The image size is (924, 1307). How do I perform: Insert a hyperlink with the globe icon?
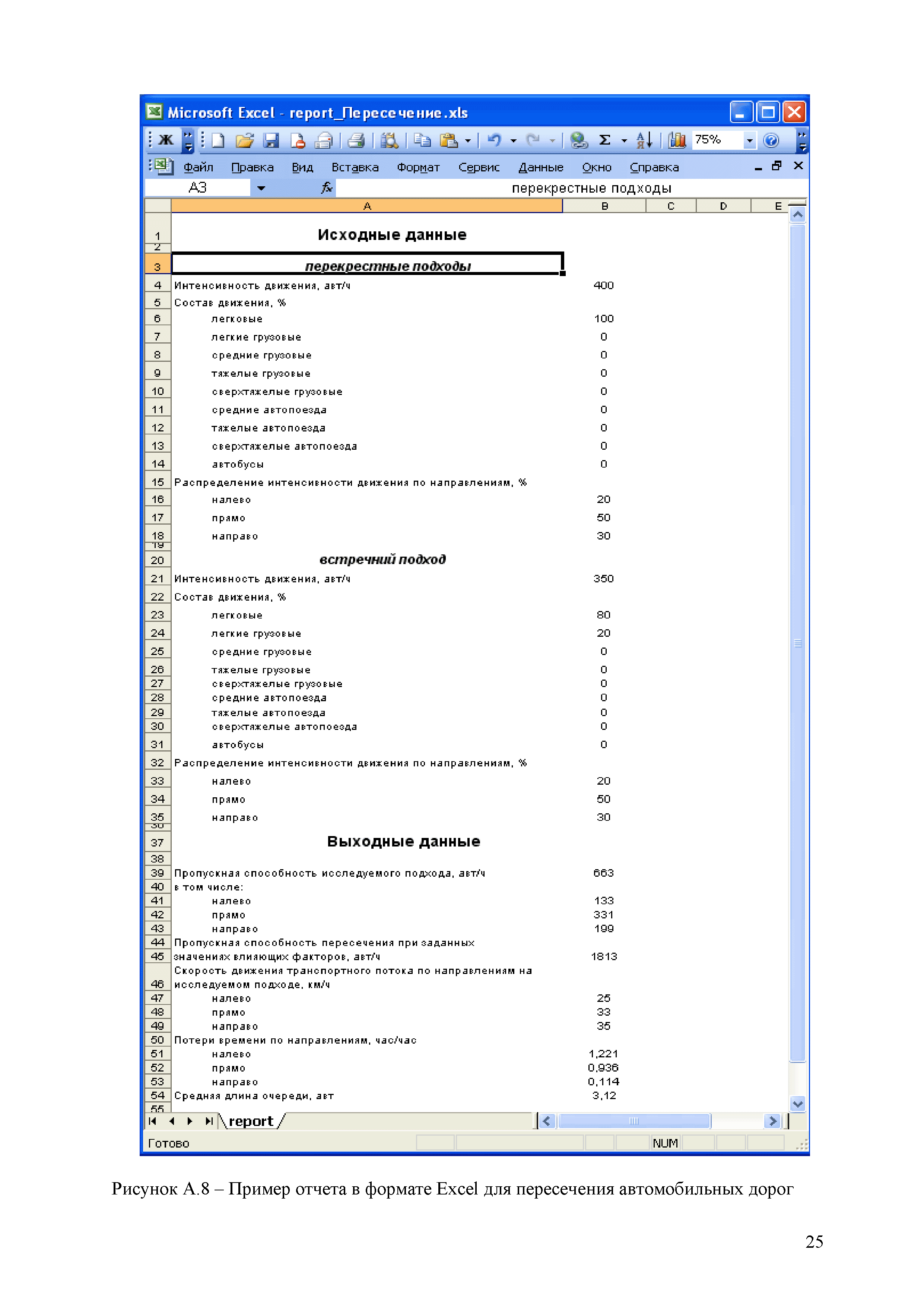579,140
